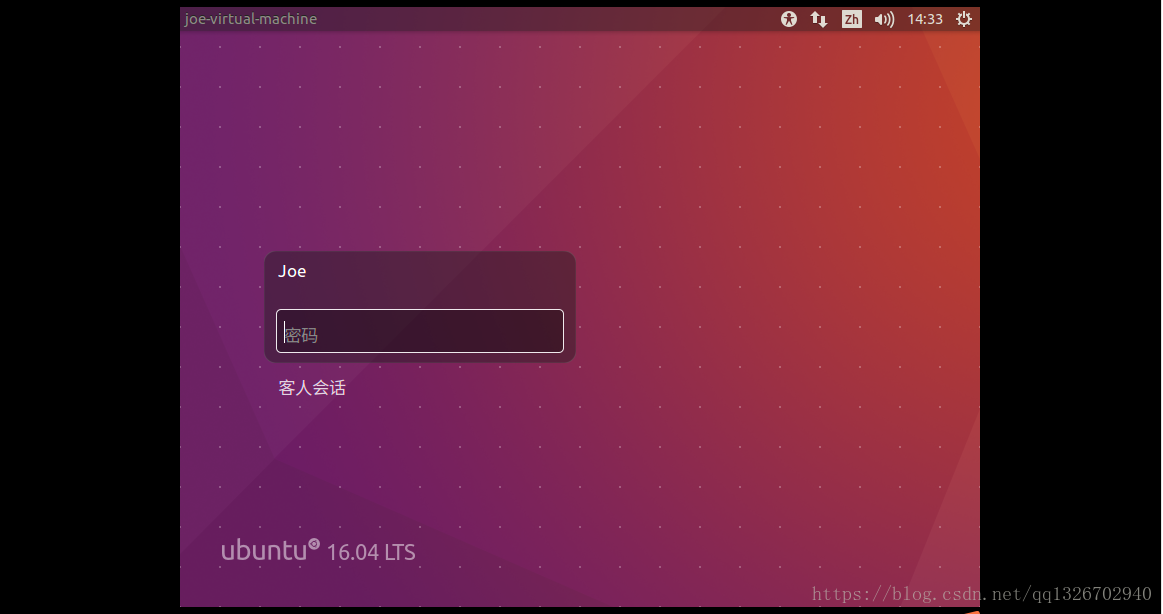The width and height of the screenshot is (1163, 614).
Task: Focus the 密码 password field
Action: click(420, 331)
